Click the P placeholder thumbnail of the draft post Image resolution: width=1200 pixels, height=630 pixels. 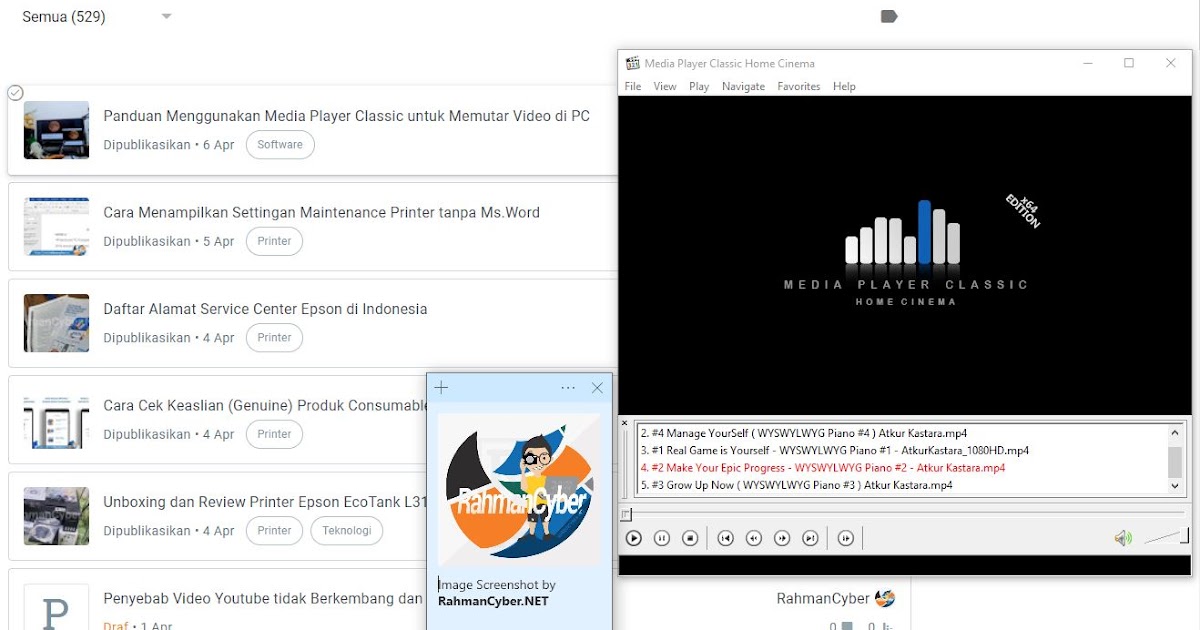click(x=56, y=607)
